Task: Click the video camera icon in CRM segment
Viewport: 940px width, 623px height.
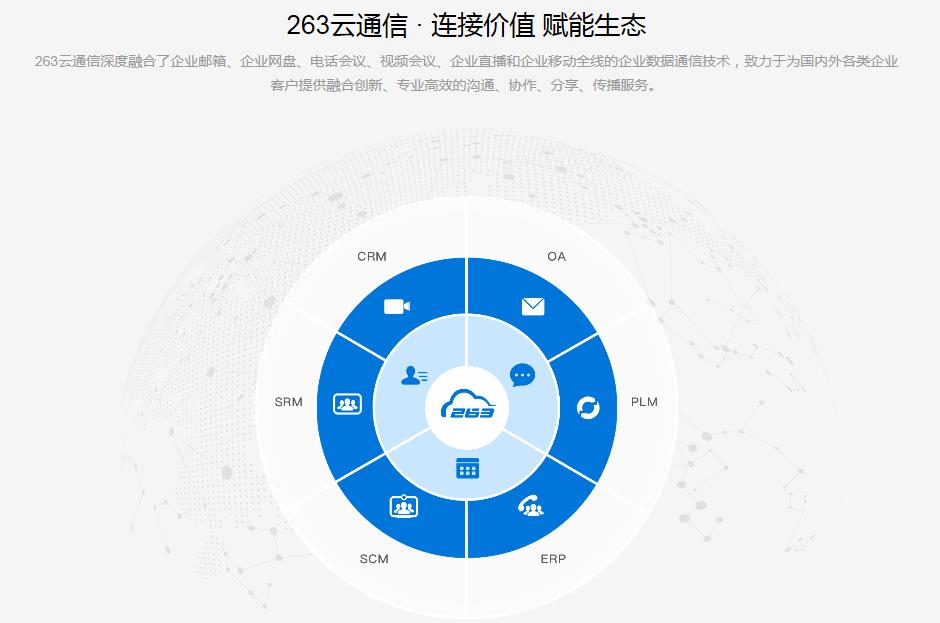Action: pos(396,306)
